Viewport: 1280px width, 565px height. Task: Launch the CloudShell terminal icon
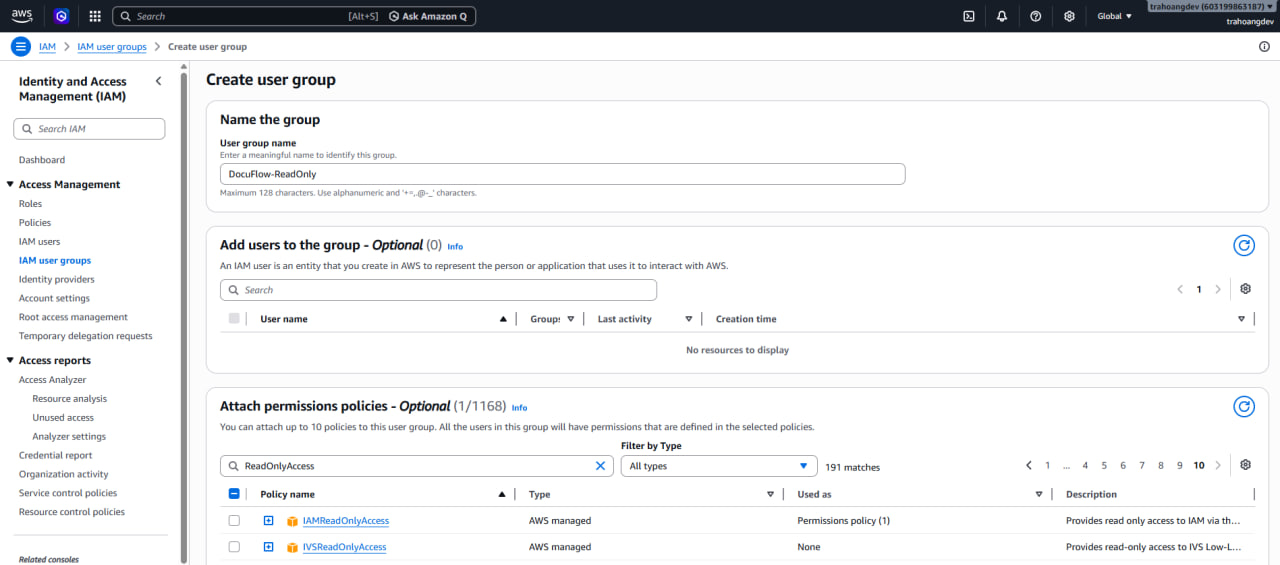tap(968, 16)
